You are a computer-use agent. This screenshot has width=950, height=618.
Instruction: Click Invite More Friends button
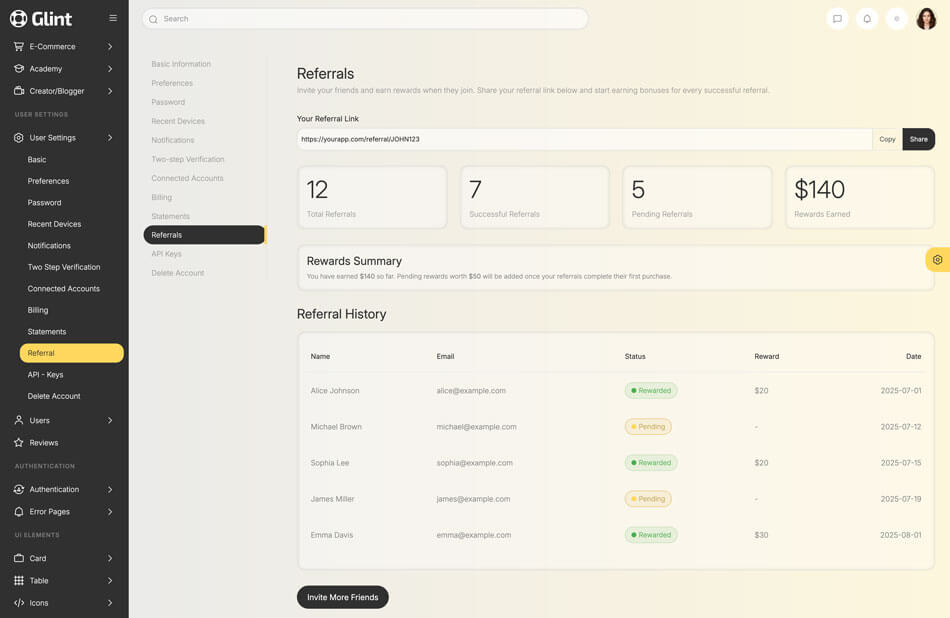tap(342, 597)
